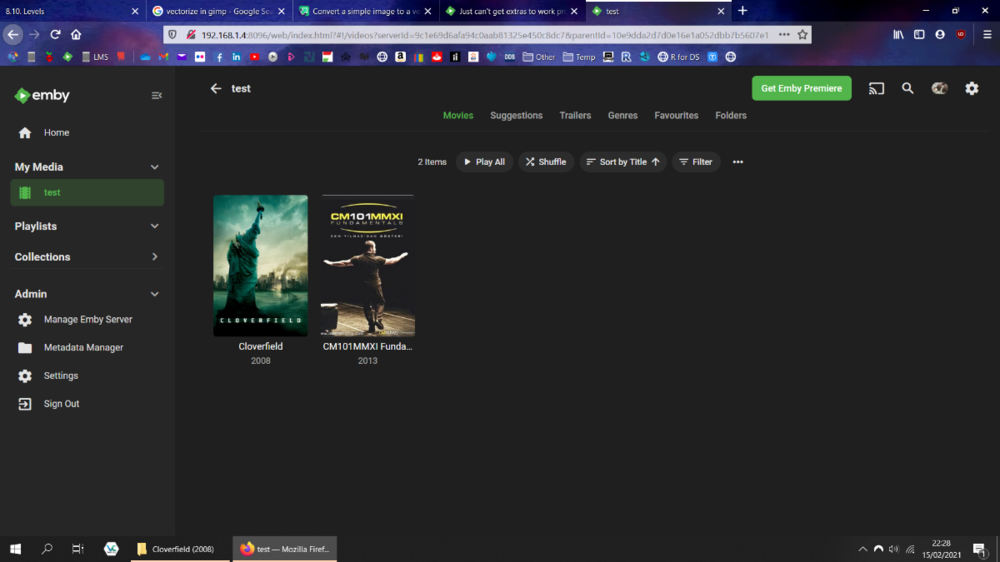Reload the page in Firefox
The image size is (1000, 562).
click(55, 34)
